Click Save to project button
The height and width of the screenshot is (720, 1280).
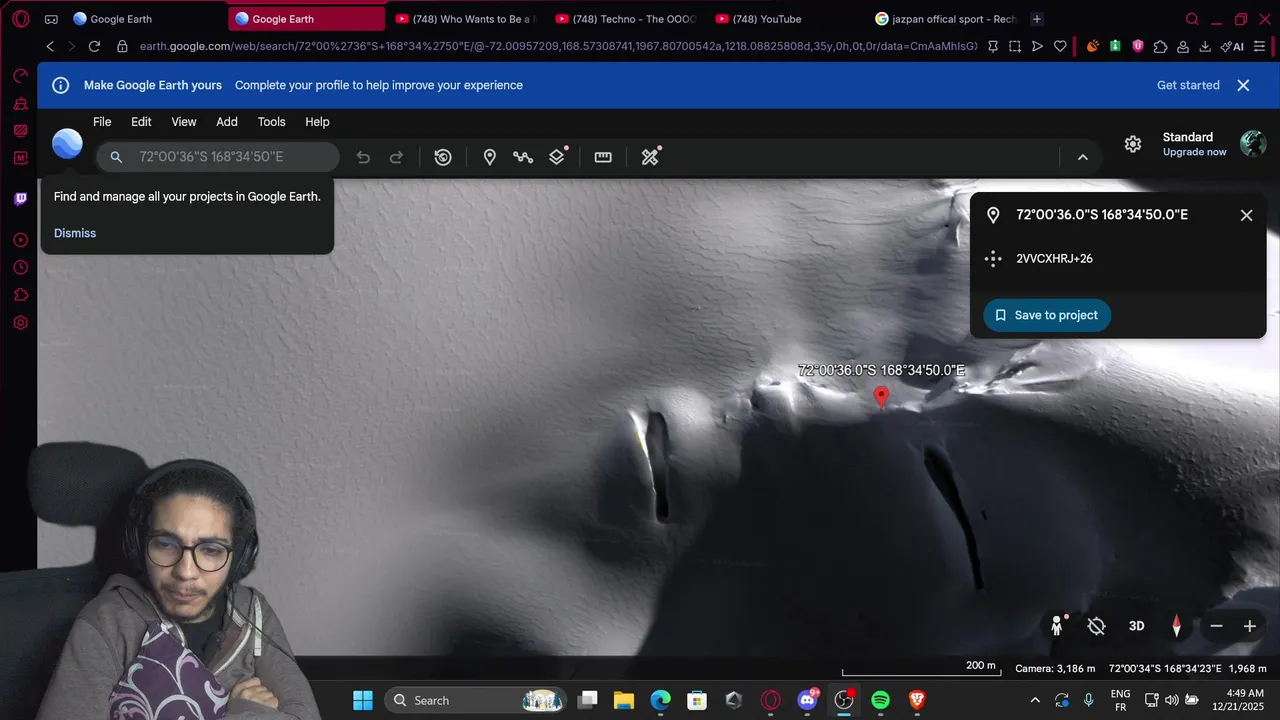(x=1047, y=315)
